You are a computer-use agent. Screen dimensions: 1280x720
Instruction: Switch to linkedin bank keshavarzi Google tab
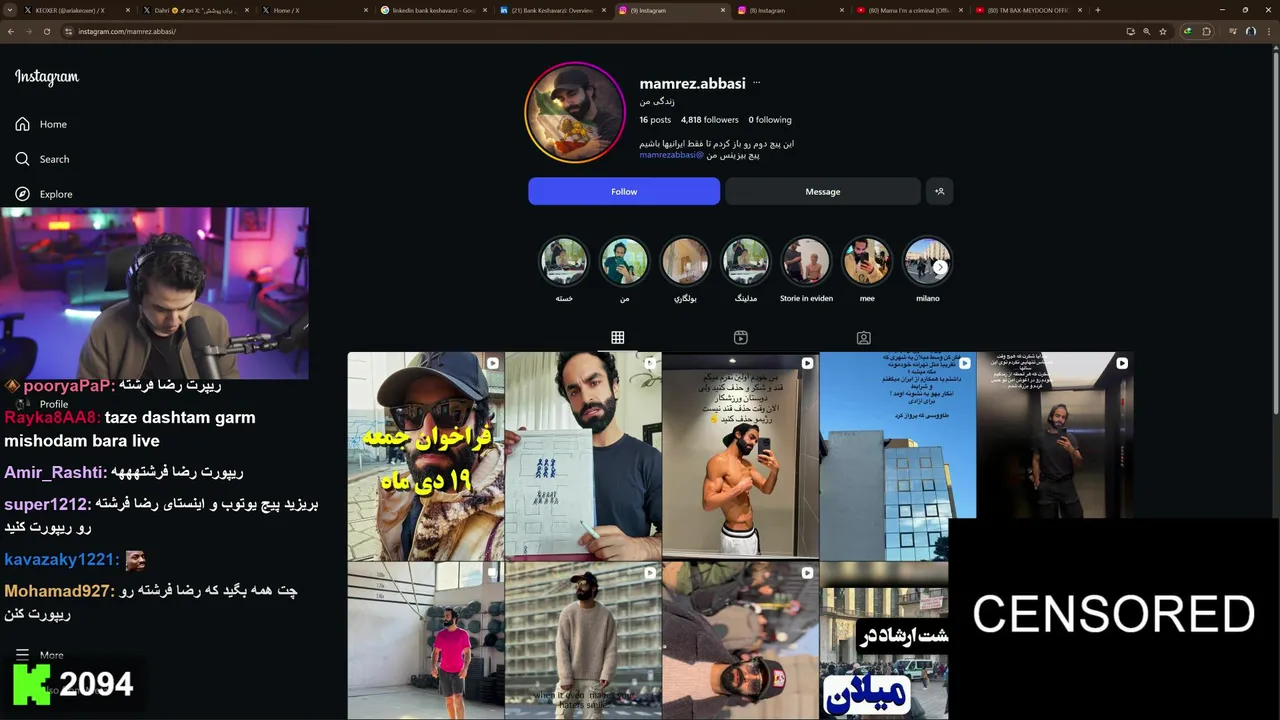[x=432, y=10]
